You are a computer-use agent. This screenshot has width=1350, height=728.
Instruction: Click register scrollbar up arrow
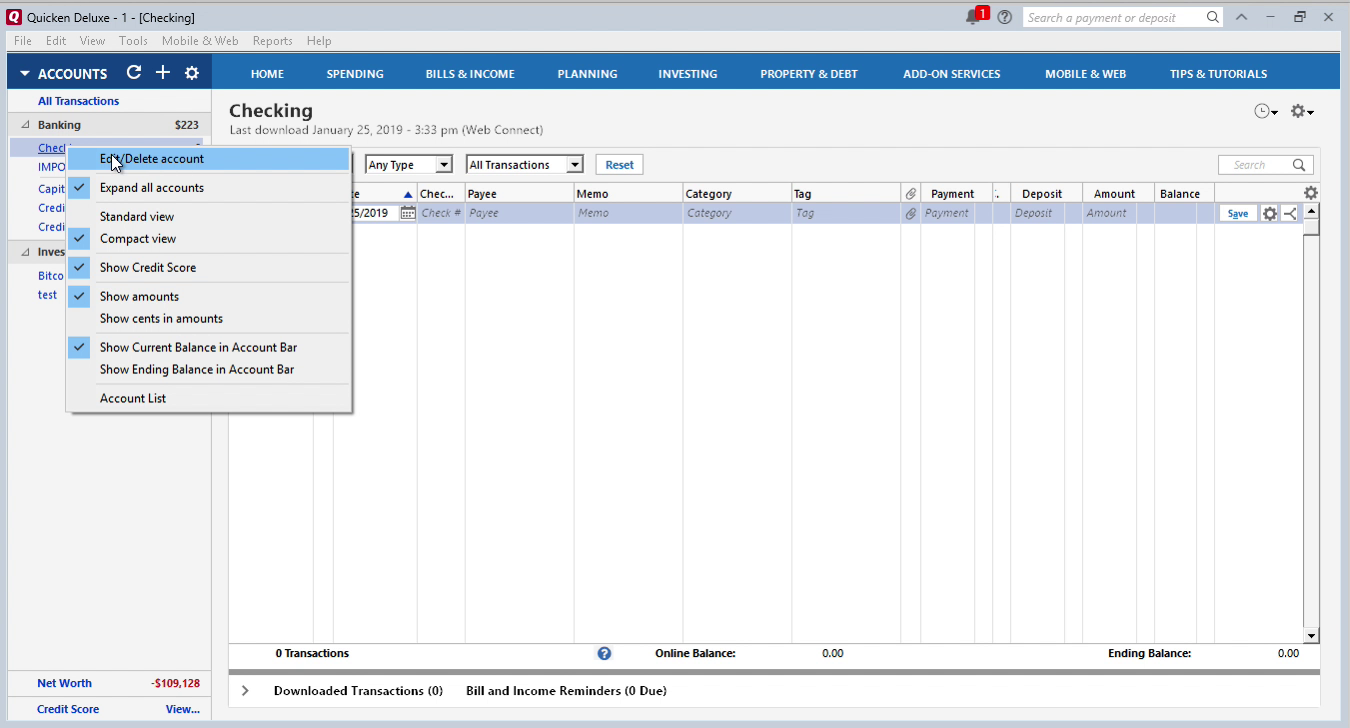coord(1311,211)
